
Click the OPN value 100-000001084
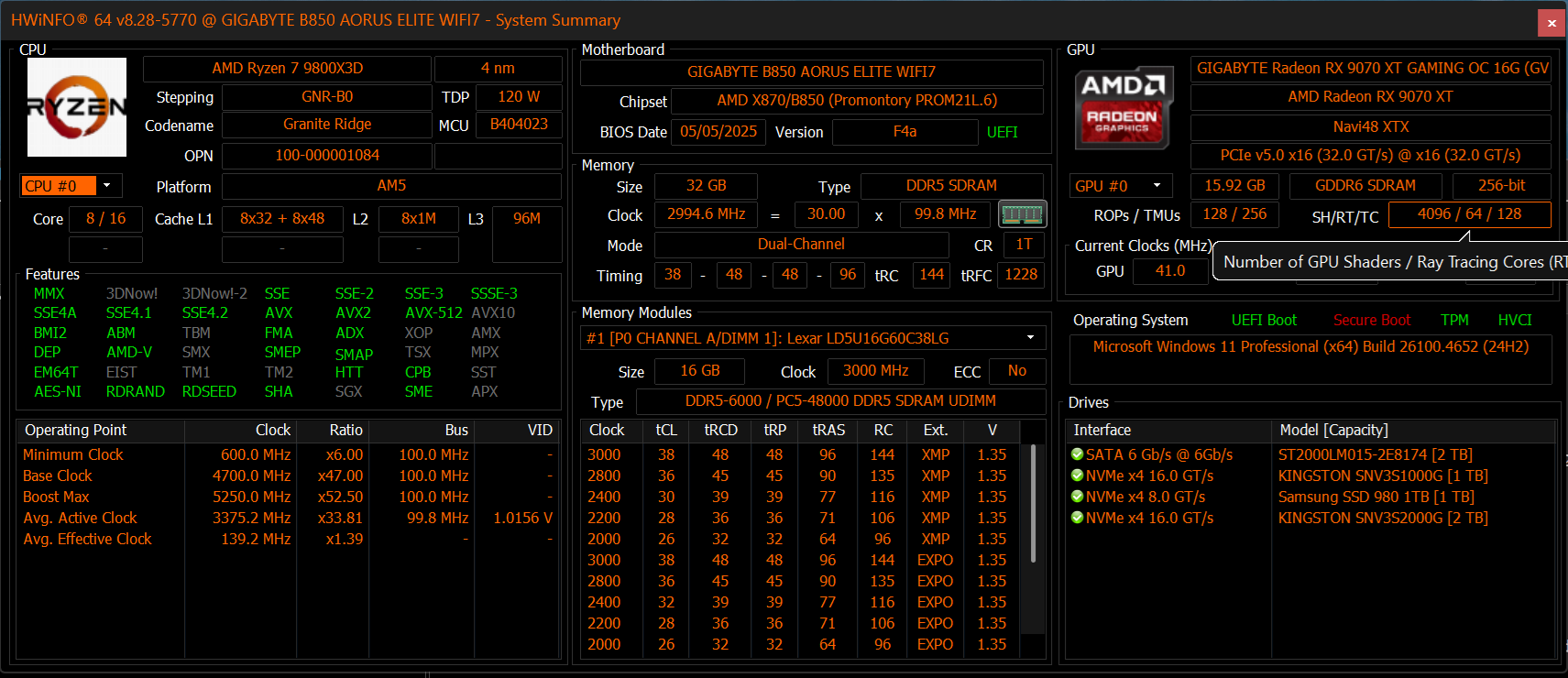pos(326,156)
